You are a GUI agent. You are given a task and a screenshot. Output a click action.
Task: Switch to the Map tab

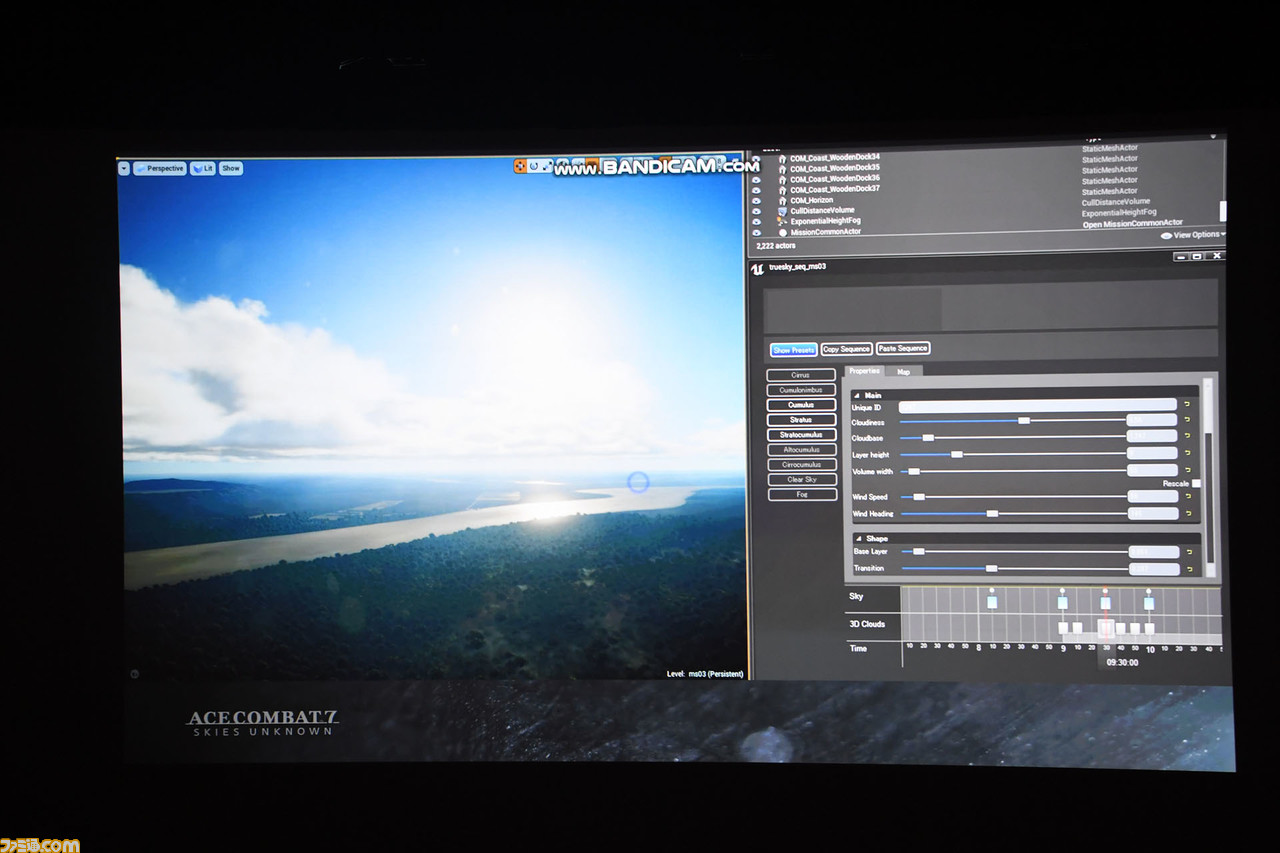(904, 371)
